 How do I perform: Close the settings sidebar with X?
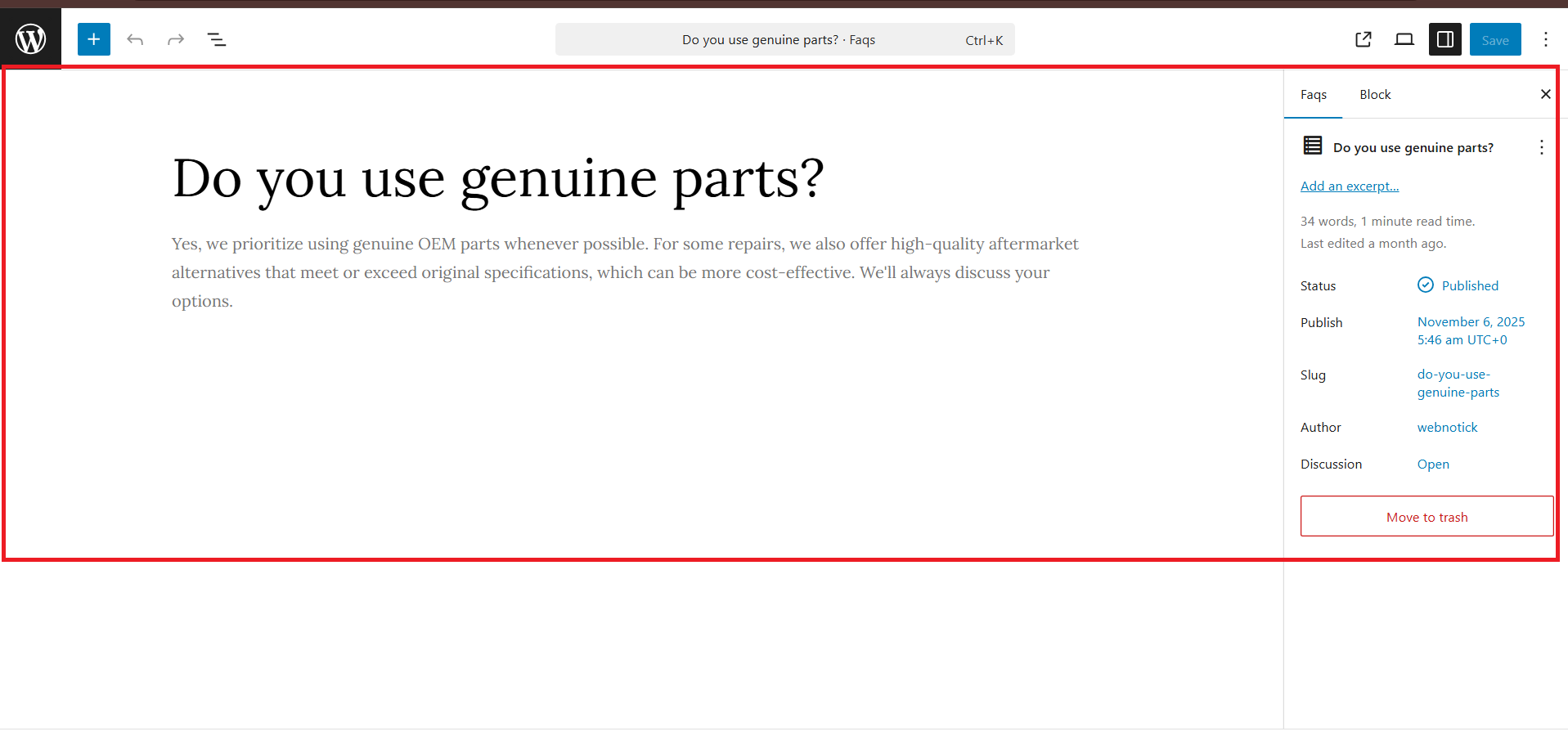(x=1545, y=94)
